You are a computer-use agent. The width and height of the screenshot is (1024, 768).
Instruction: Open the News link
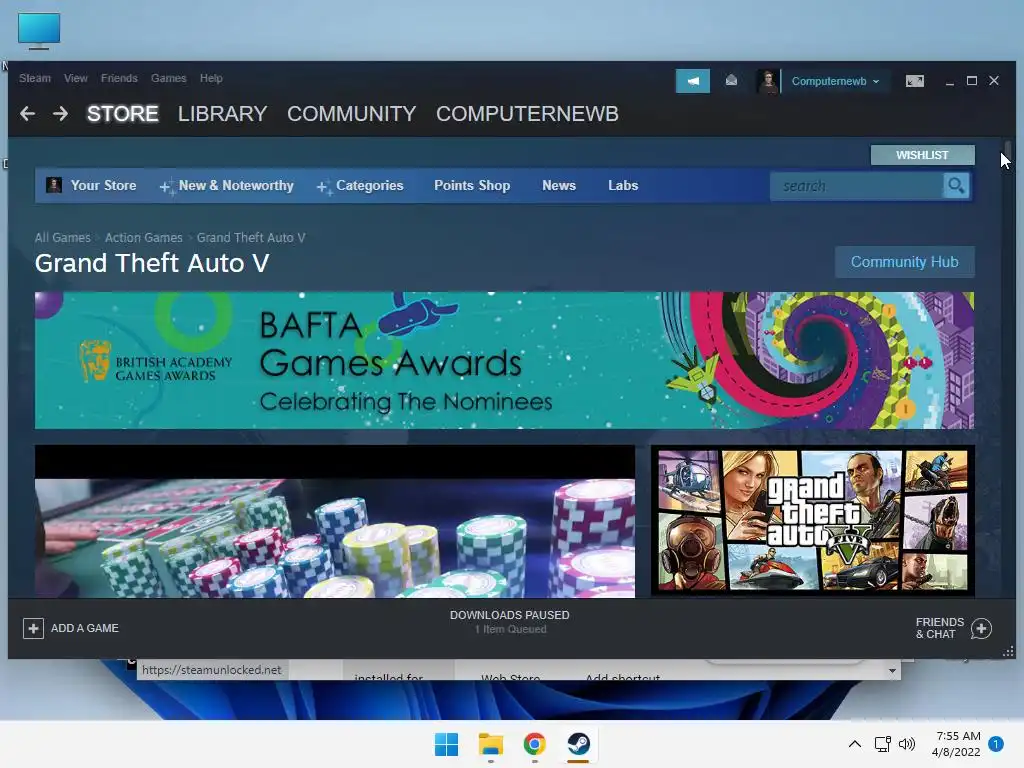559,185
